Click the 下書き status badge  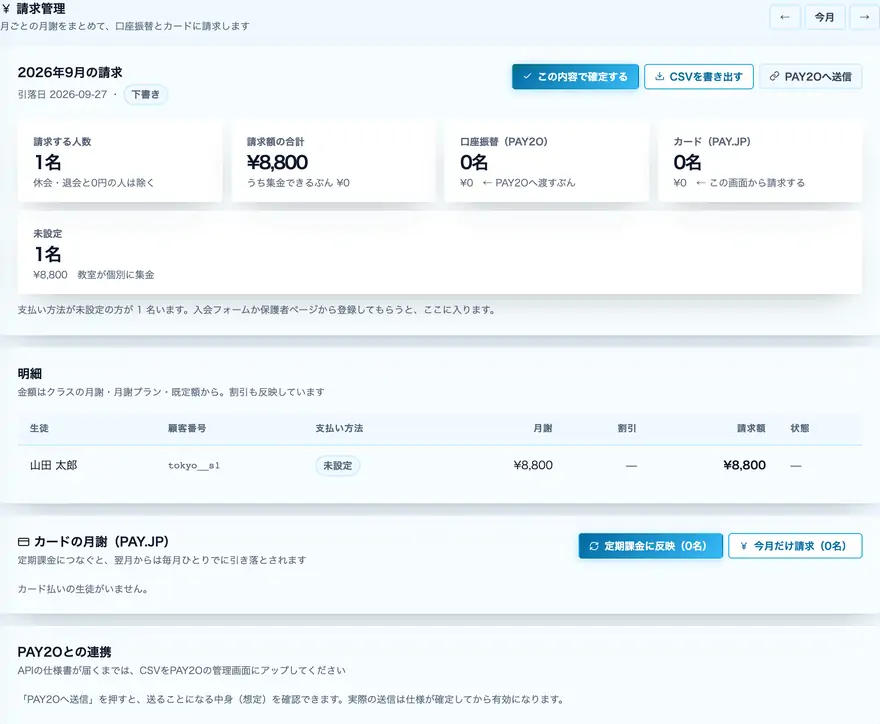pyautogui.click(x=145, y=94)
